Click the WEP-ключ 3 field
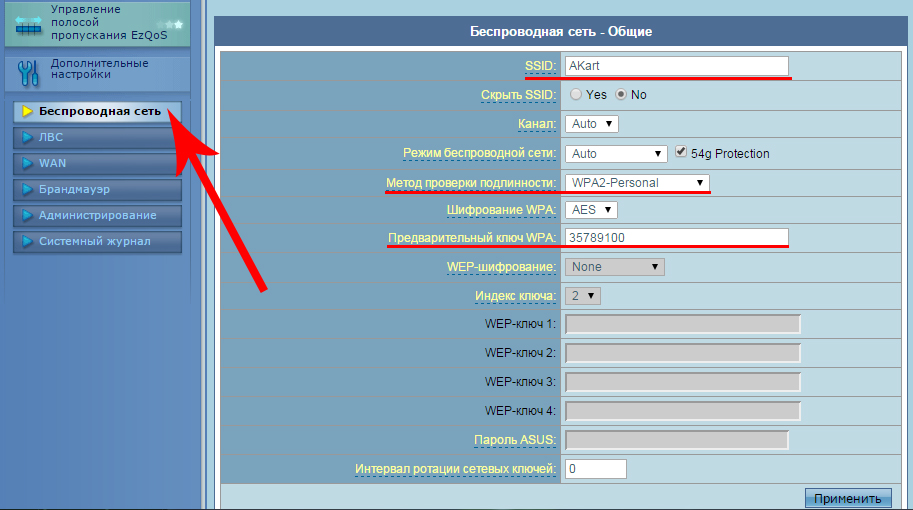This screenshot has height=510, width=913. point(682,382)
